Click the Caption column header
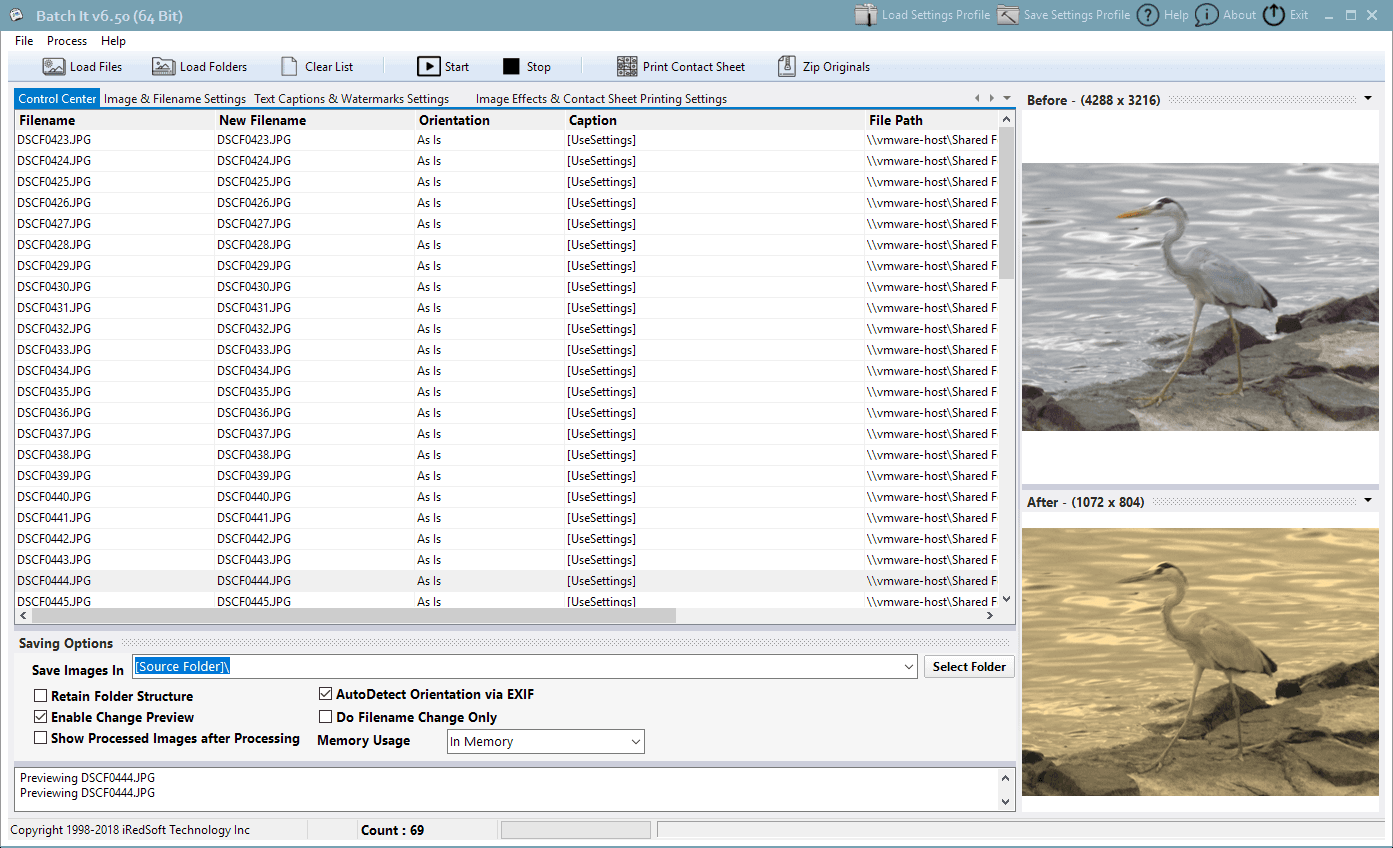The height and width of the screenshot is (848, 1393). pyautogui.click(x=715, y=120)
